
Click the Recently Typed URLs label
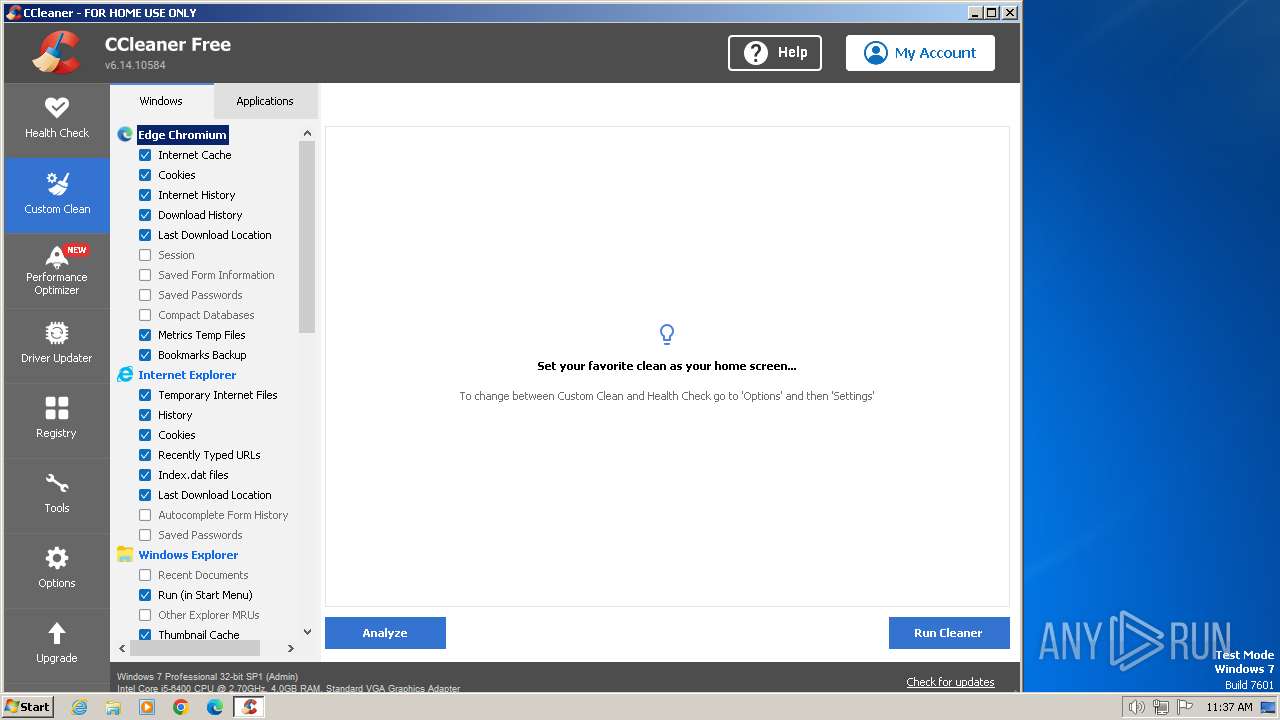(x=209, y=455)
